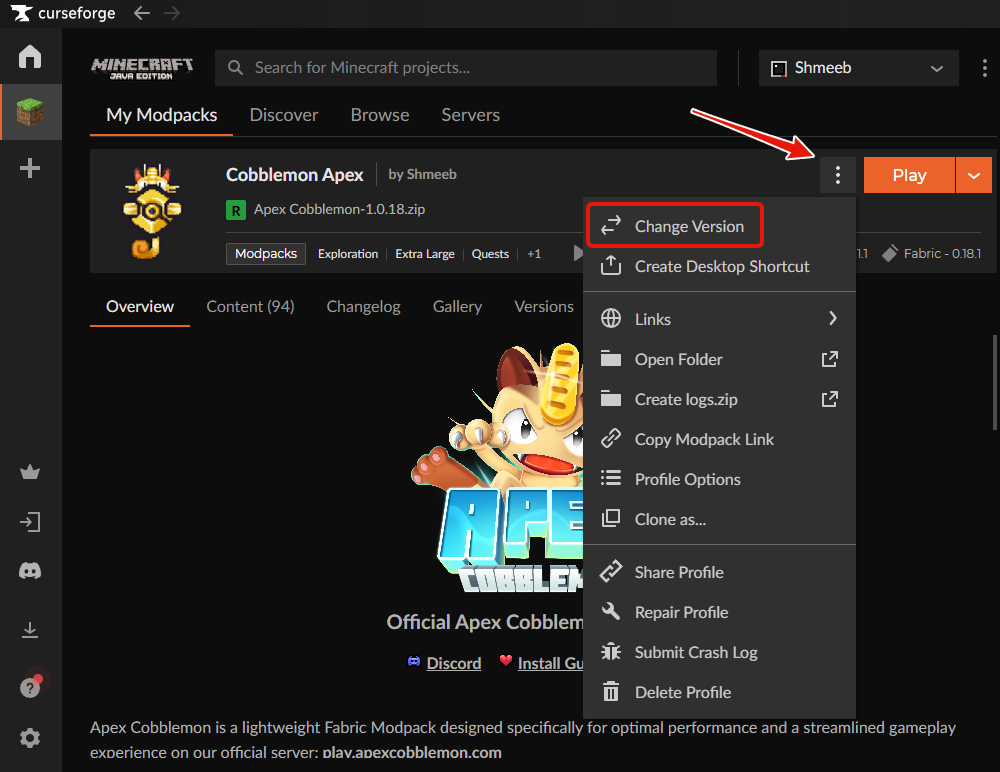Image resolution: width=1000 pixels, height=772 pixels.
Task: Open the three-dot menu beside account selector
Action: [985, 68]
